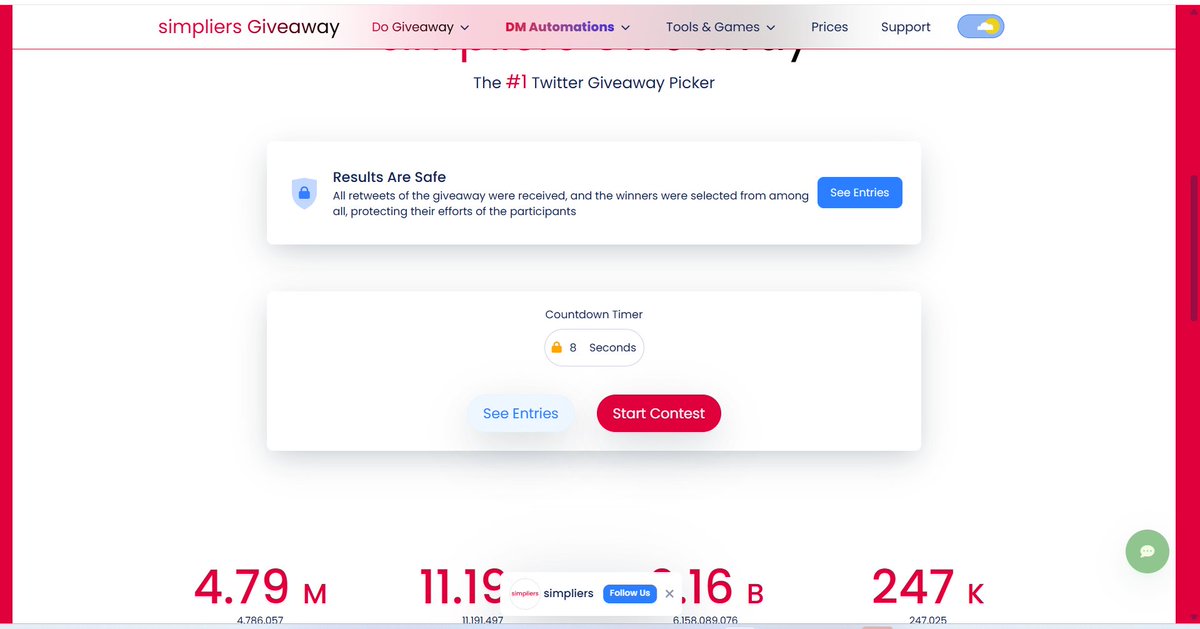Click the 247 K statistic
The width and height of the screenshot is (1200, 629).
pos(928,587)
